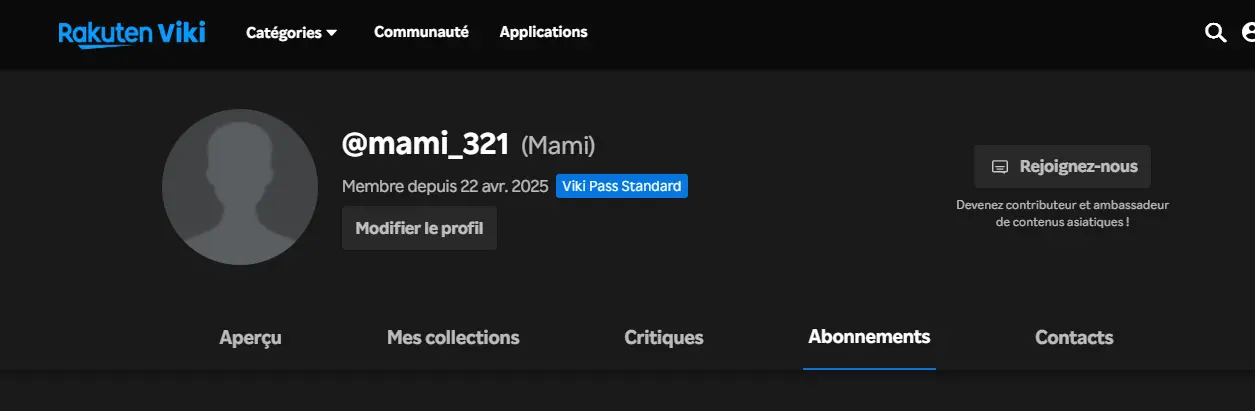1255x411 pixels.
Task: Click the (Mami) display name
Action: point(558,146)
